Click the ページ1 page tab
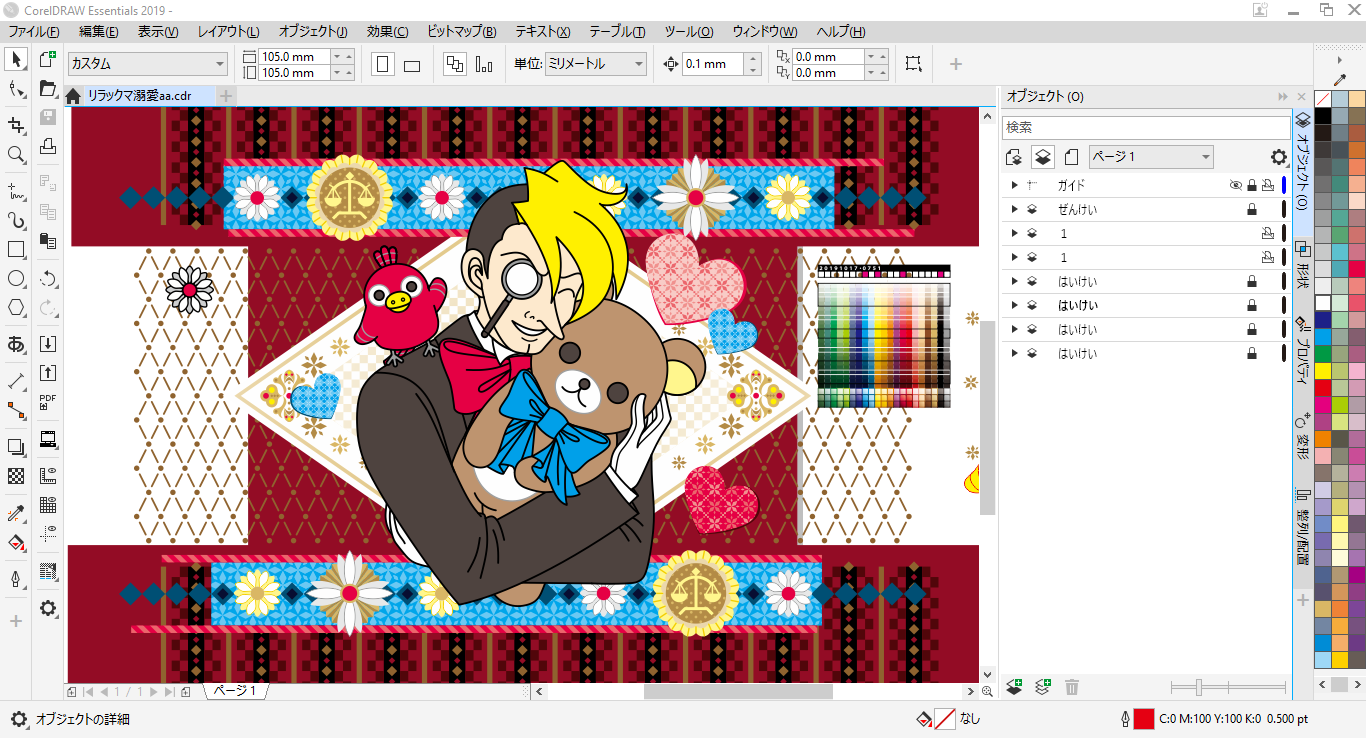Viewport: 1366px width, 738px height. tap(236, 691)
